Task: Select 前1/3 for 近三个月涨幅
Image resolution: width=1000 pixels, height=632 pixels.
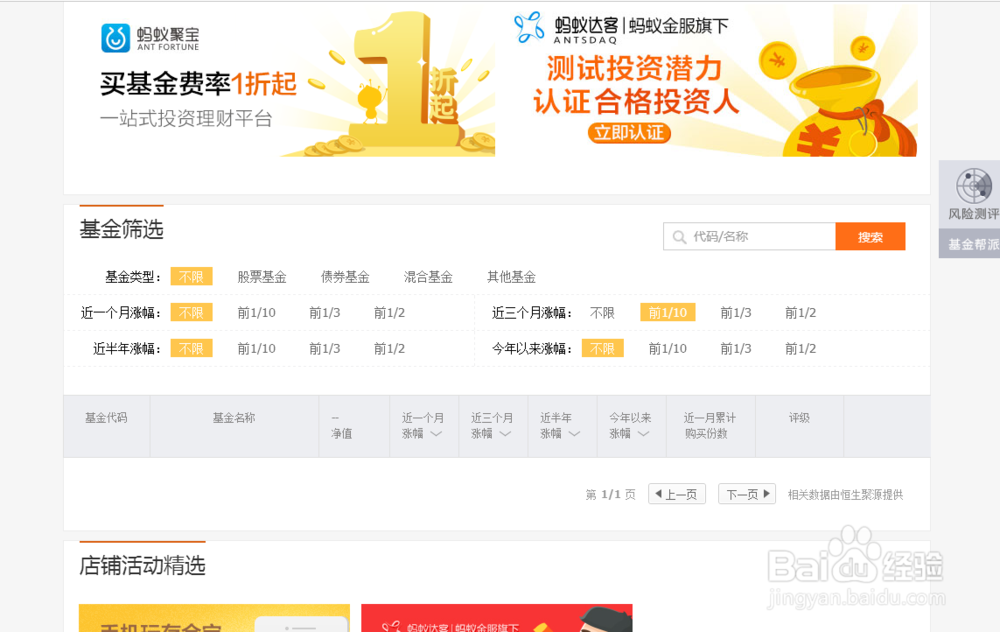Action: (736, 312)
